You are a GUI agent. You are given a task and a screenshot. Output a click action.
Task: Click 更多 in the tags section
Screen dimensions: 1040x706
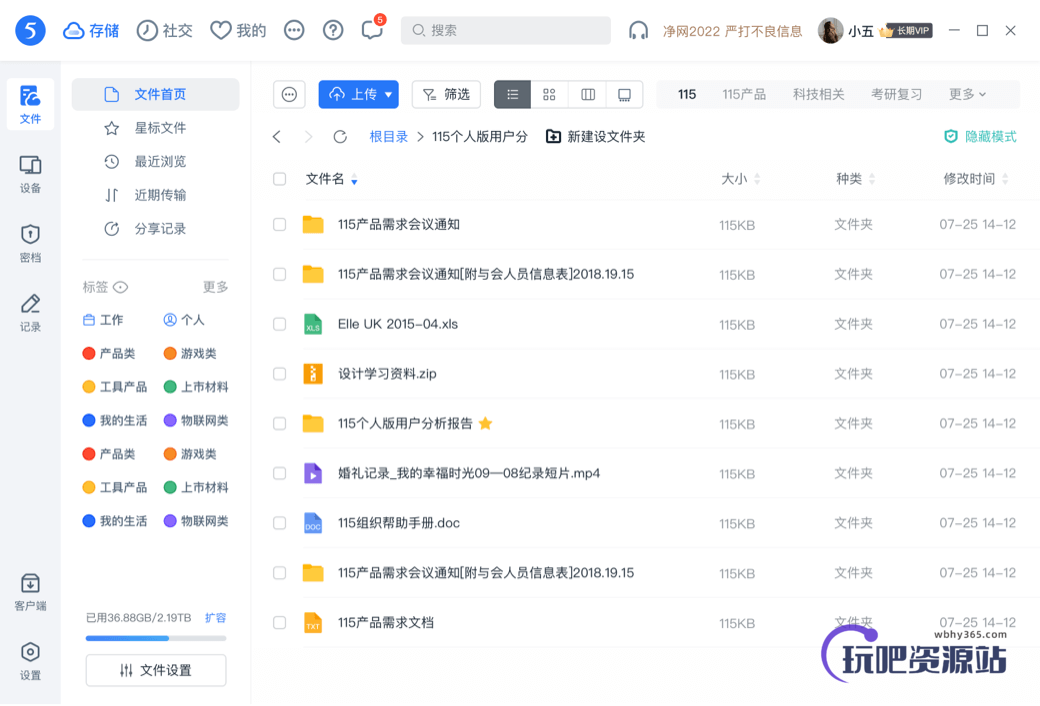(216, 287)
